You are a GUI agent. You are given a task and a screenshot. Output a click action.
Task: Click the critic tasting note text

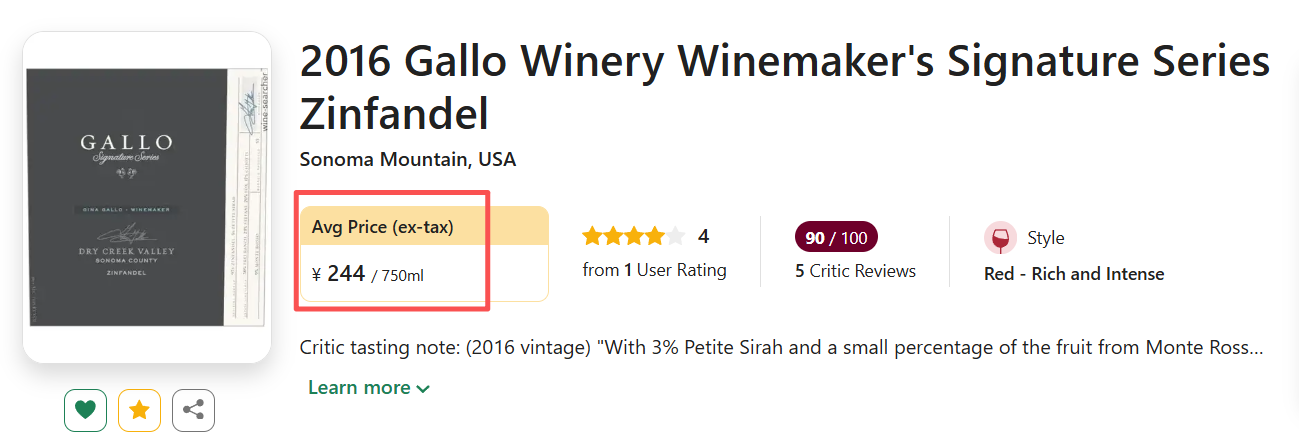click(780, 348)
